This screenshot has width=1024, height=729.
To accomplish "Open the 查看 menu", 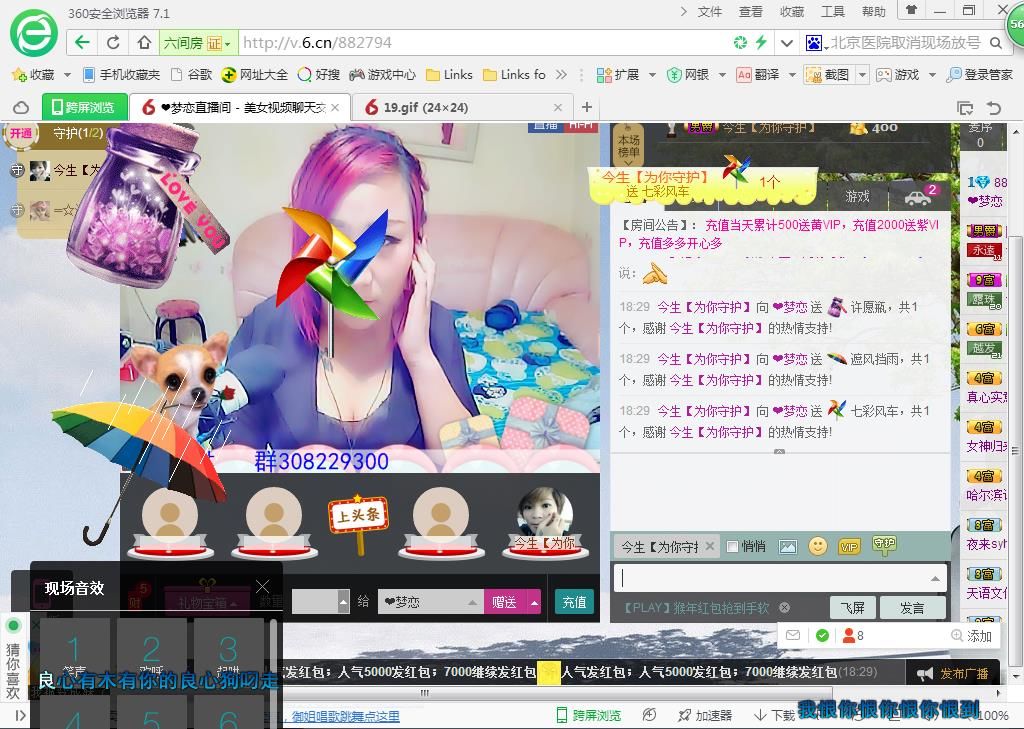I will point(750,11).
